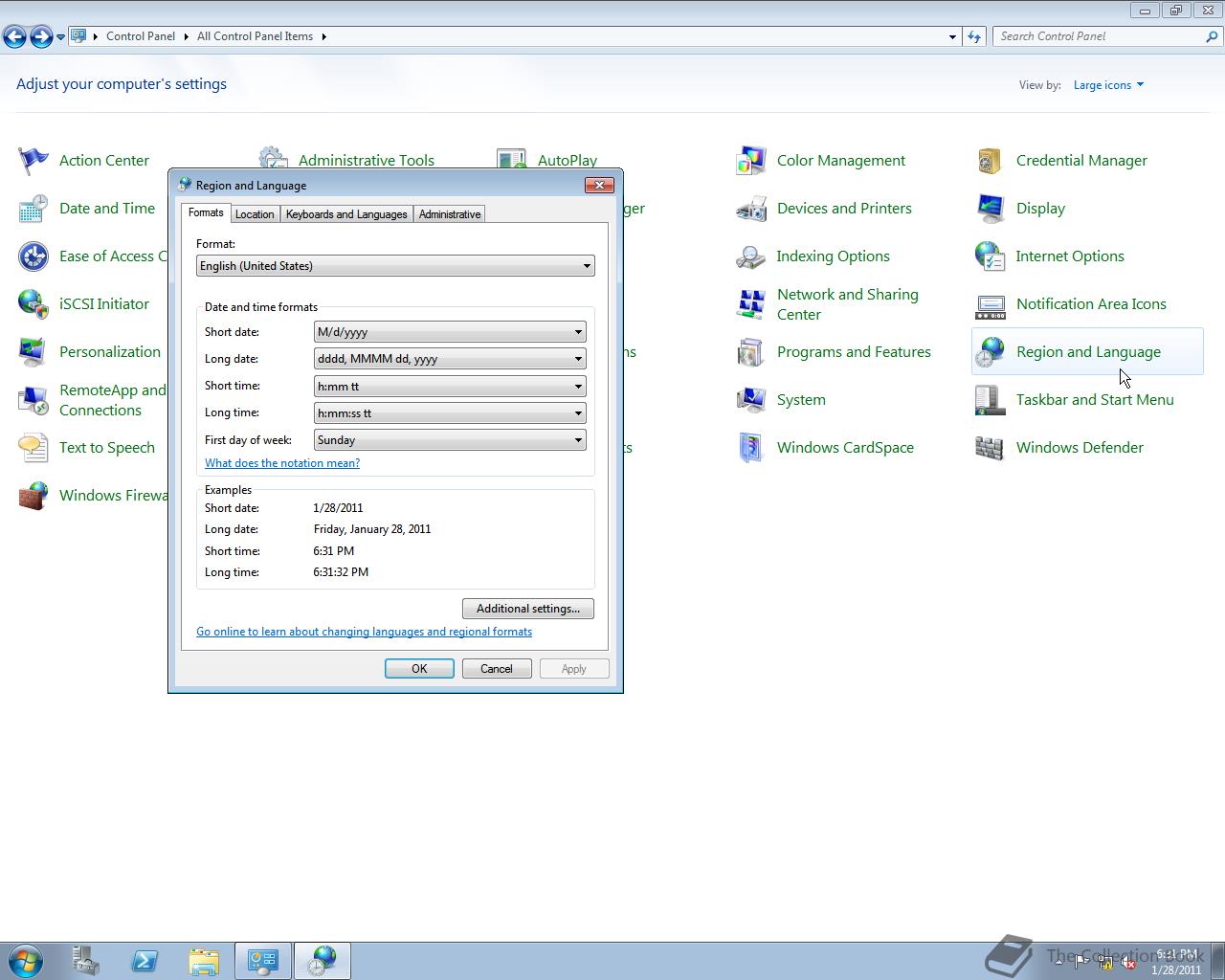
Task: Open Credential Manager icon
Action: tap(991, 161)
